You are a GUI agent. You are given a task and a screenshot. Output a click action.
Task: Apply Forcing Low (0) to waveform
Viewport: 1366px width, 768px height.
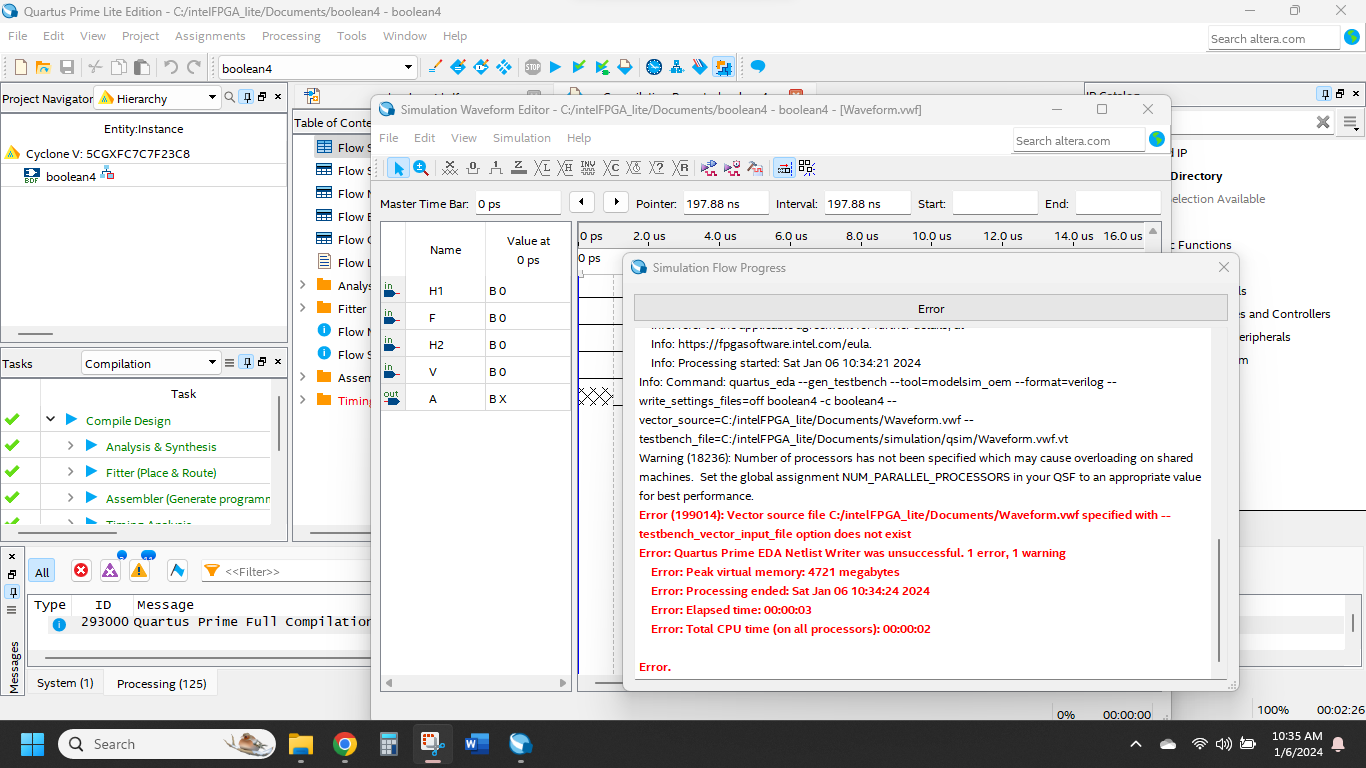[473, 168]
